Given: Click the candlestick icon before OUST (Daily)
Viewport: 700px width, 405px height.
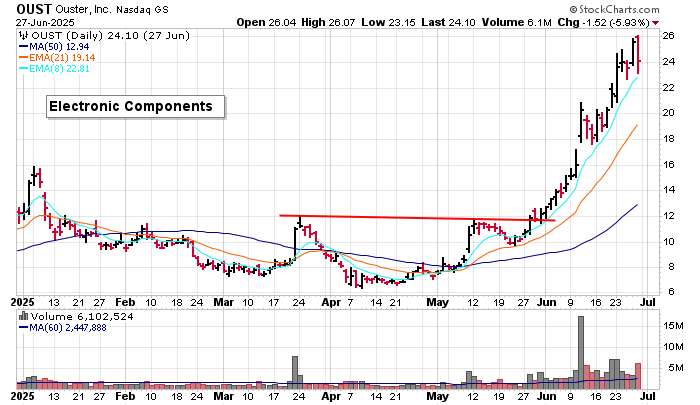Looking at the screenshot, I should [24, 36].
